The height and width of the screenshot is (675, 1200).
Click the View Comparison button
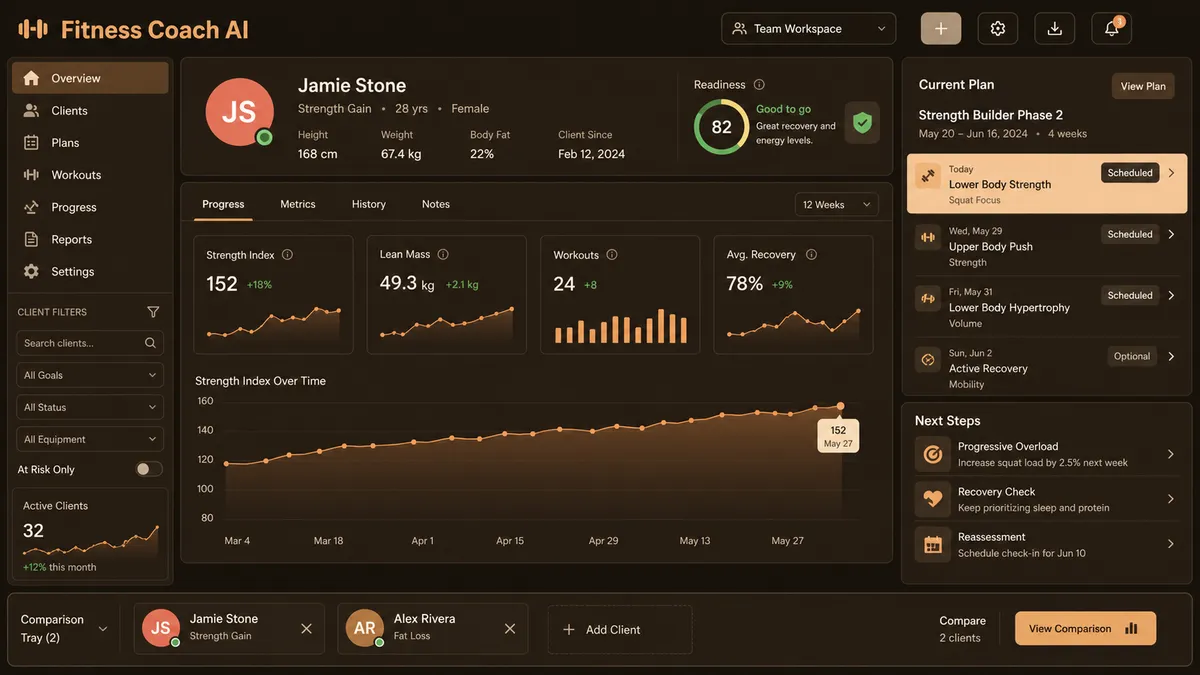1085,629
